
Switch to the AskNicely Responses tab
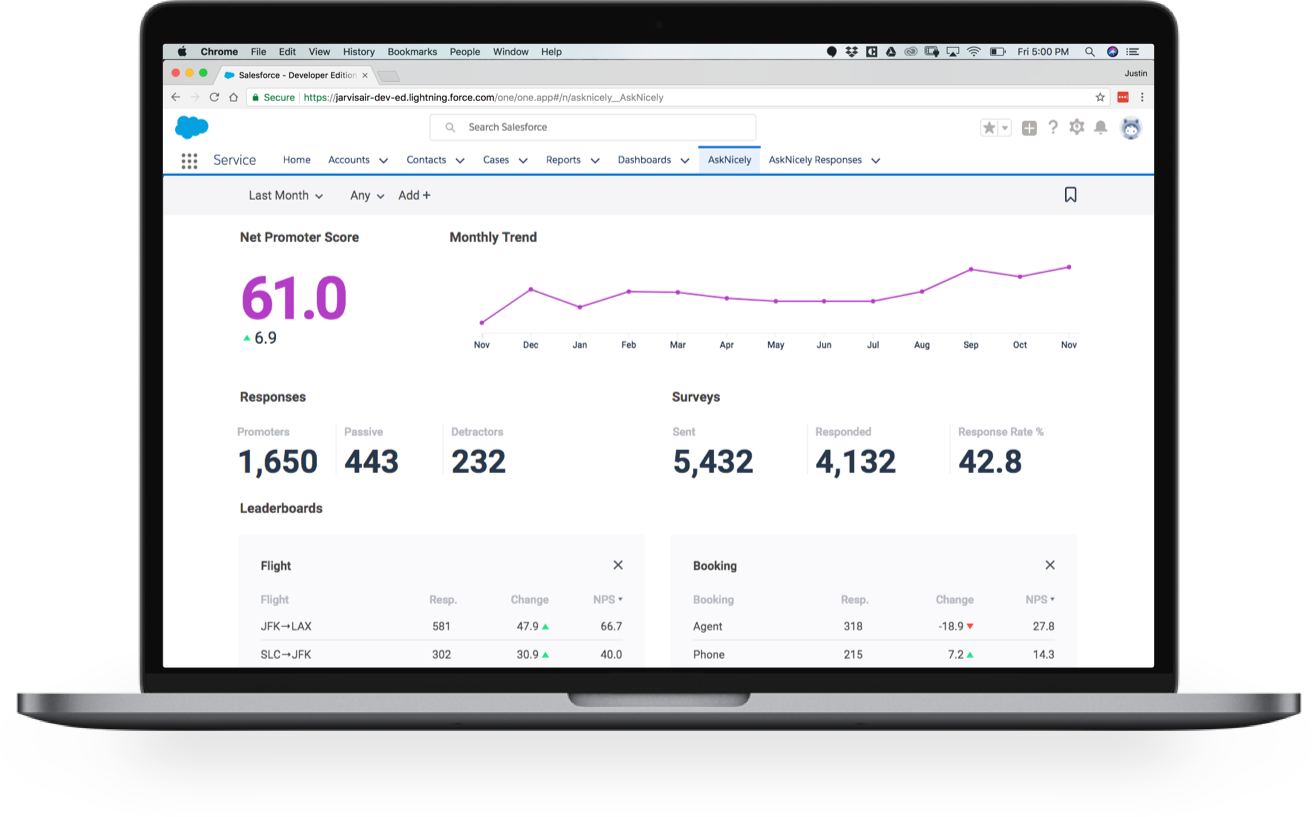[x=815, y=160]
